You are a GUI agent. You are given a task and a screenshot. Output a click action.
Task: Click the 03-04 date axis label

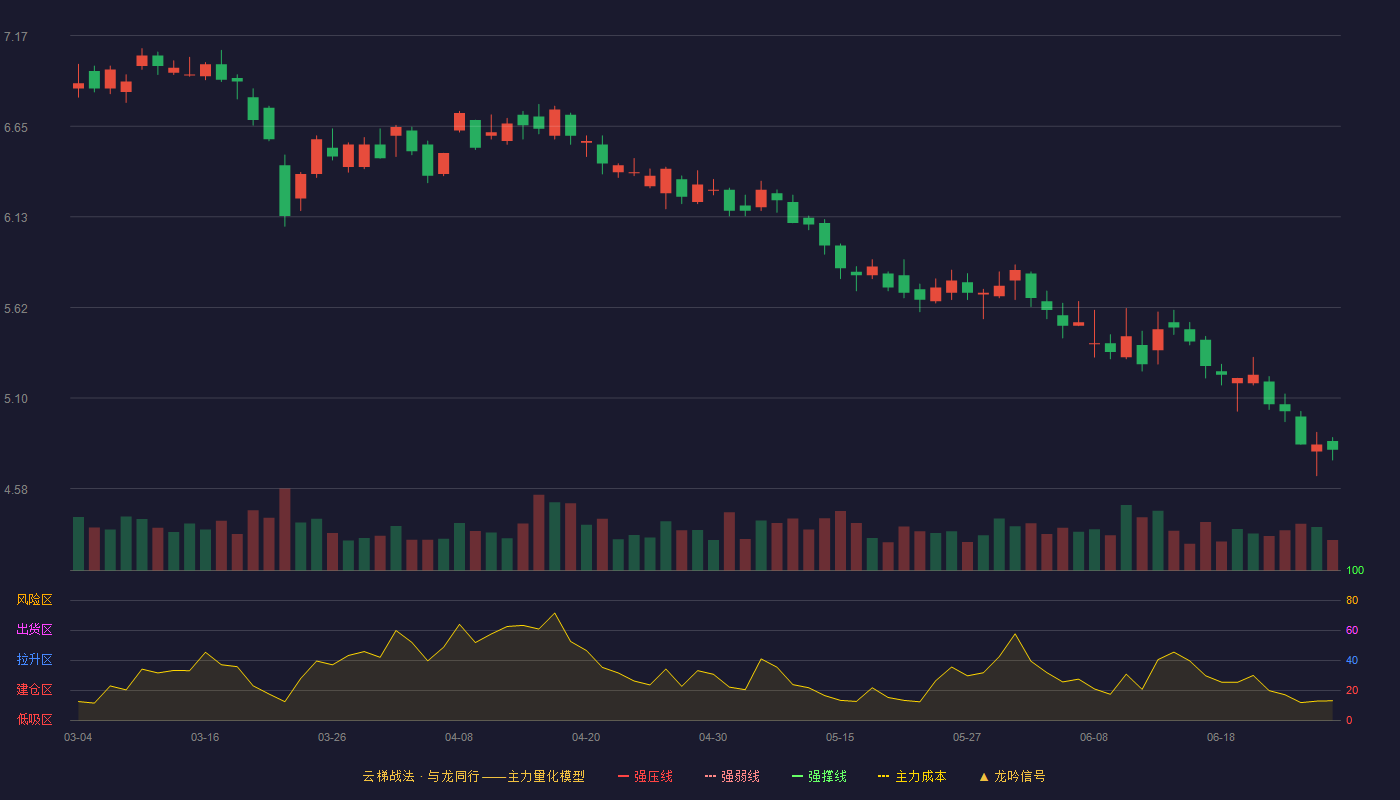[78, 737]
